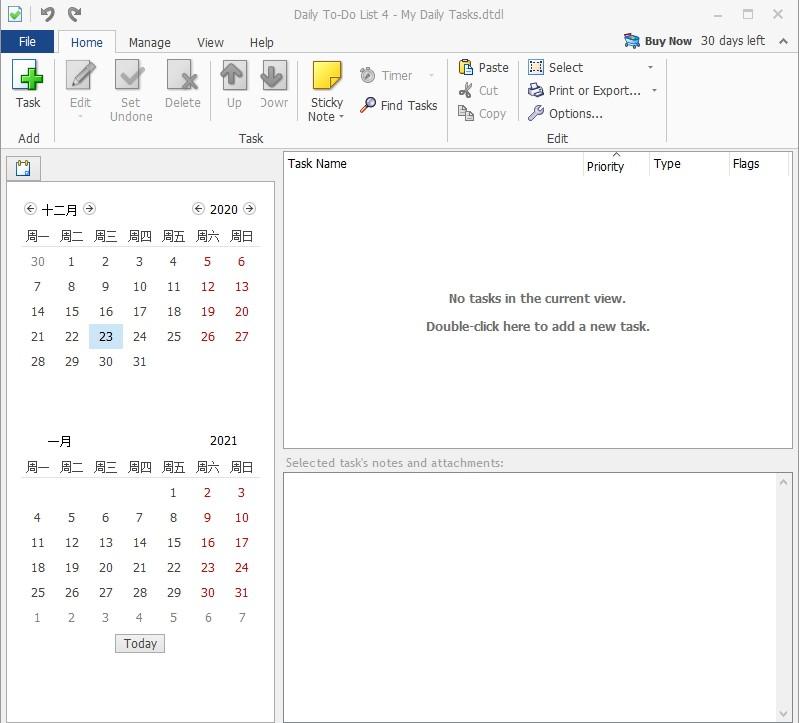Copy selected task
Screen dimensions: 799x723
click(x=482, y=113)
